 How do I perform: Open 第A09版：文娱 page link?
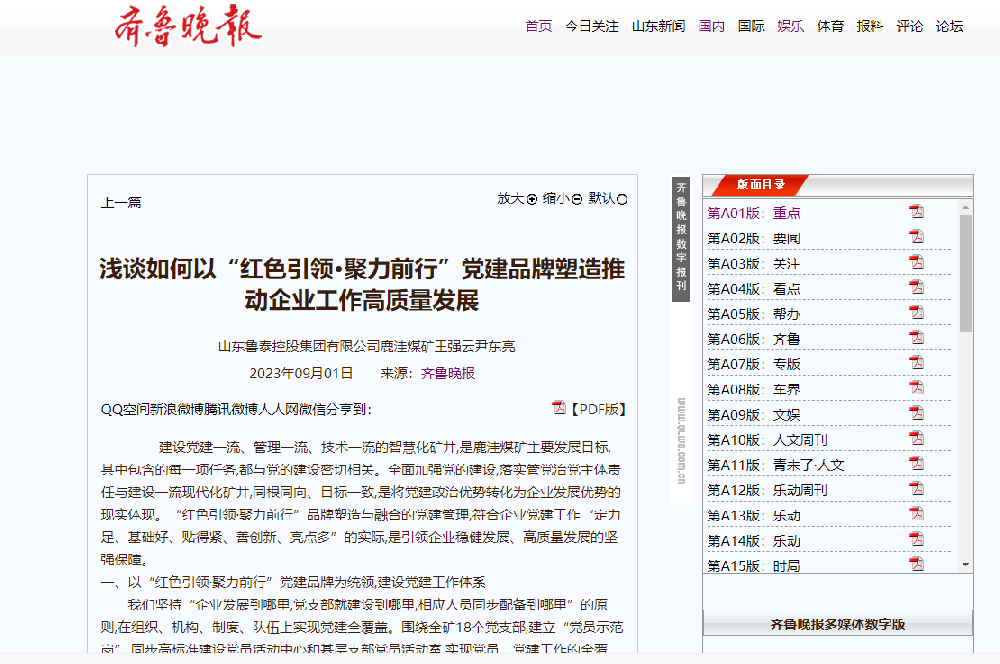coord(754,415)
